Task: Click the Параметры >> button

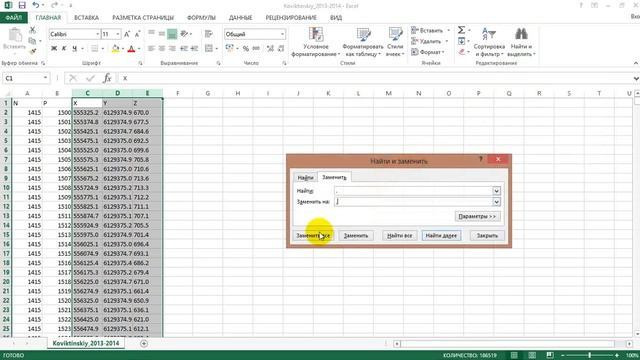Action: (x=477, y=216)
